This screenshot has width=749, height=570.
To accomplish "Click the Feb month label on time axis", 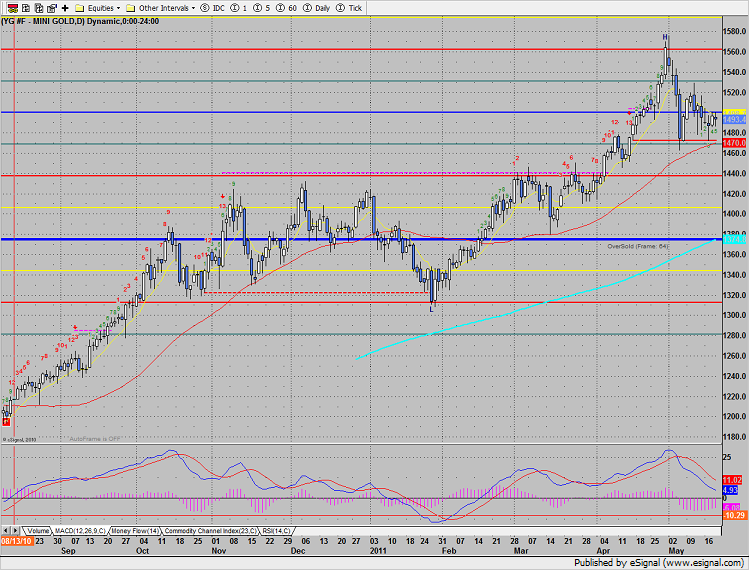I will click(449, 551).
